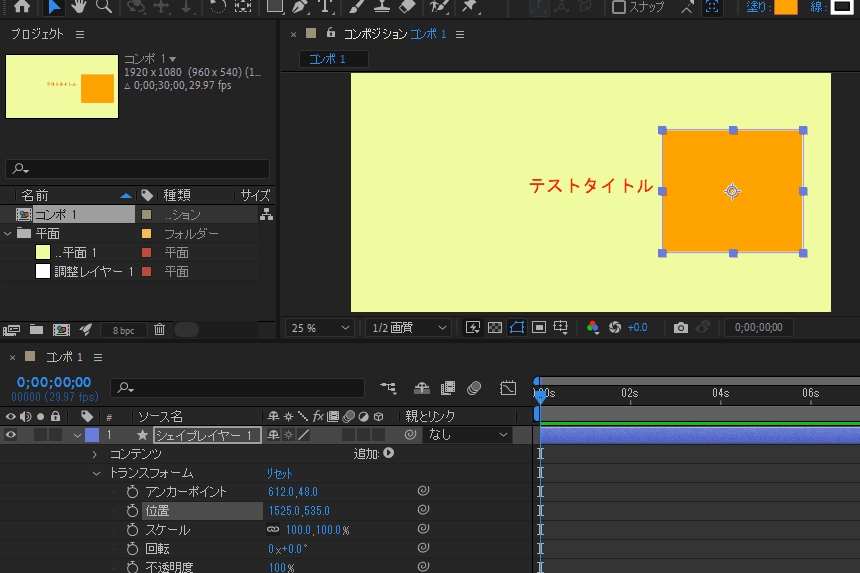
Task: Select the Zoom magnifier tool
Action: pos(104,7)
